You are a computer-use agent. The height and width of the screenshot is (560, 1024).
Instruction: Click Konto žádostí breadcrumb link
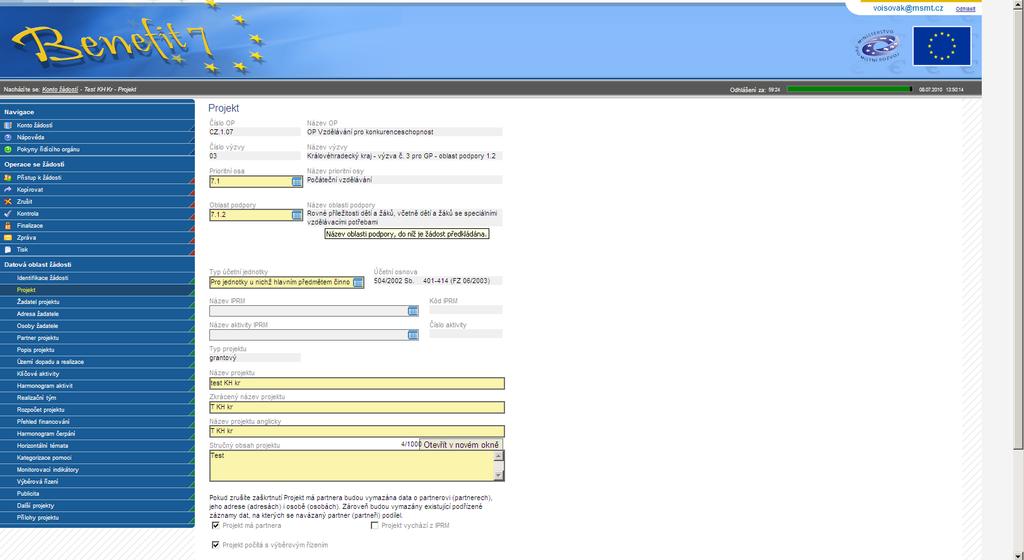60,89
